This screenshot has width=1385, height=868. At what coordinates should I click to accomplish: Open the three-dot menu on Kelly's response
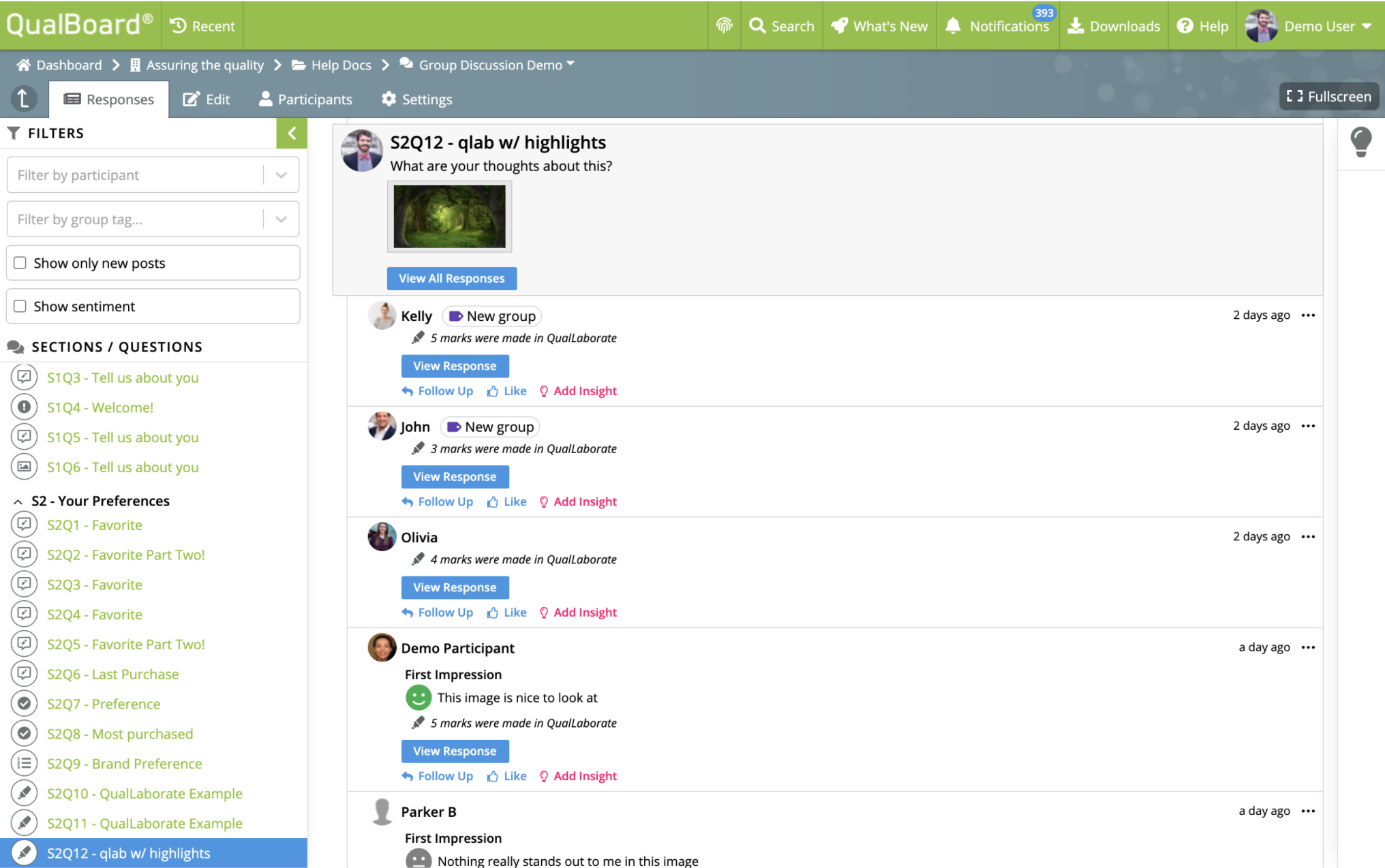point(1307,315)
